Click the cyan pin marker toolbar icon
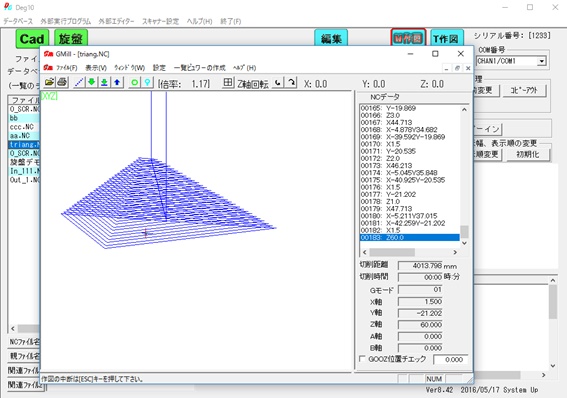The width and height of the screenshot is (567, 398). tap(147, 82)
